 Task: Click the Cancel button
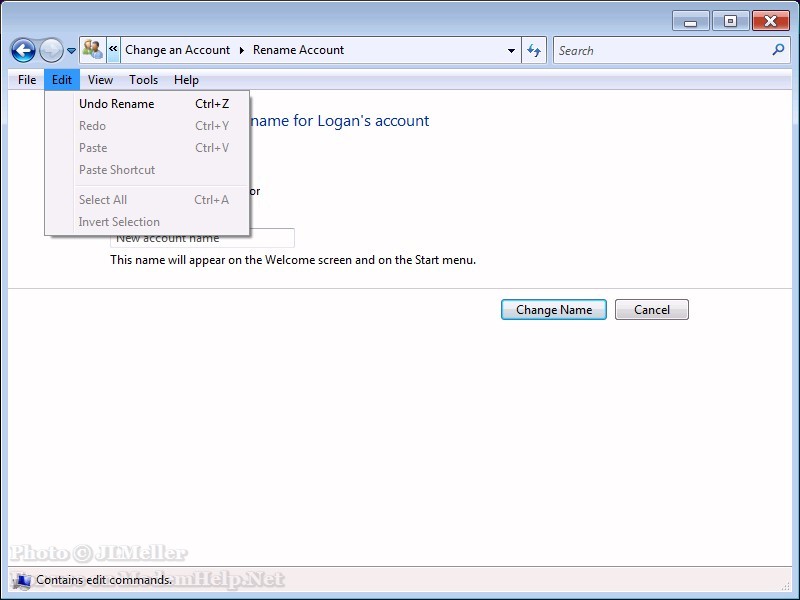point(652,310)
